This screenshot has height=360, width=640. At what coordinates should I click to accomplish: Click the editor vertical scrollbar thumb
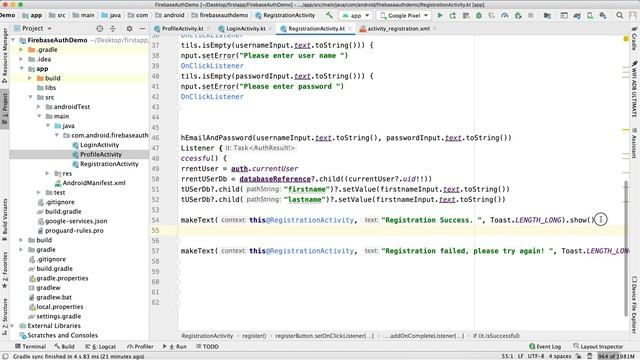626,248
